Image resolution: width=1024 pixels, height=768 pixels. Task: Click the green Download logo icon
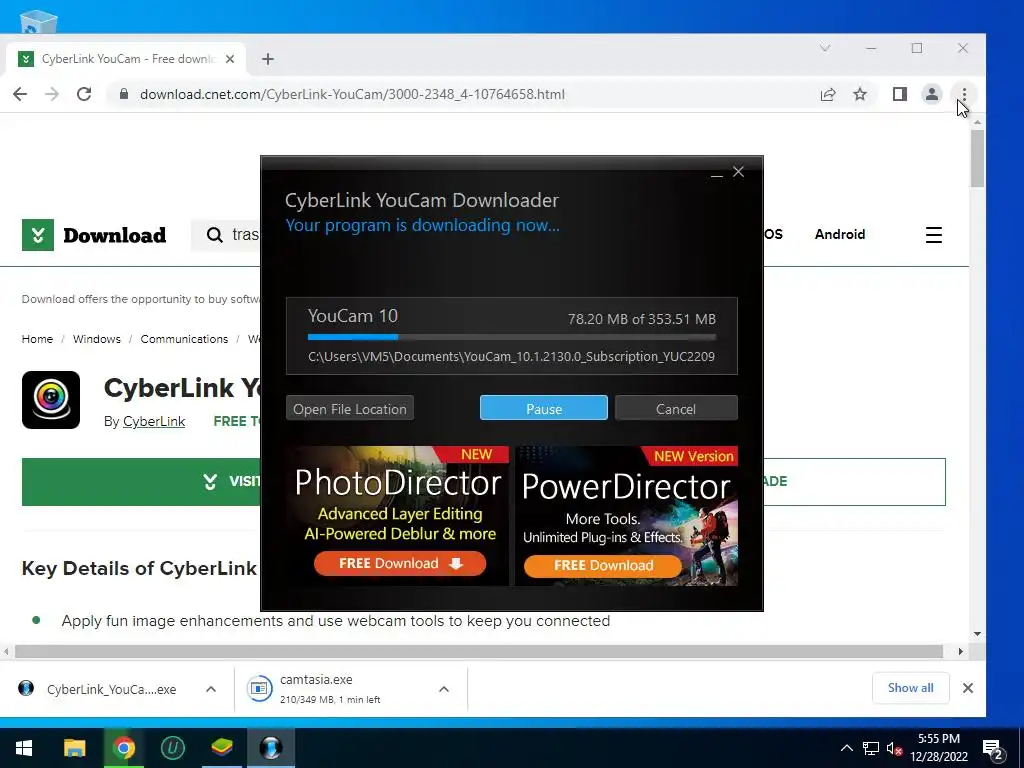(x=38, y=235)
